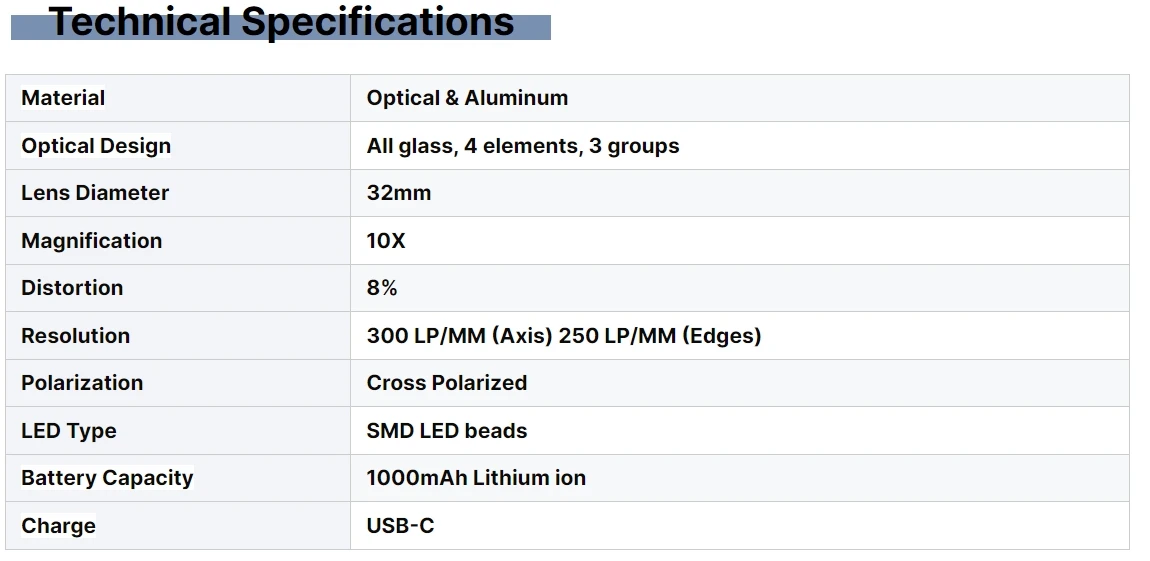Viewport: 1150px width, 561px height.
Task: Select the Magnification label
Action: [x=91, y=241]
